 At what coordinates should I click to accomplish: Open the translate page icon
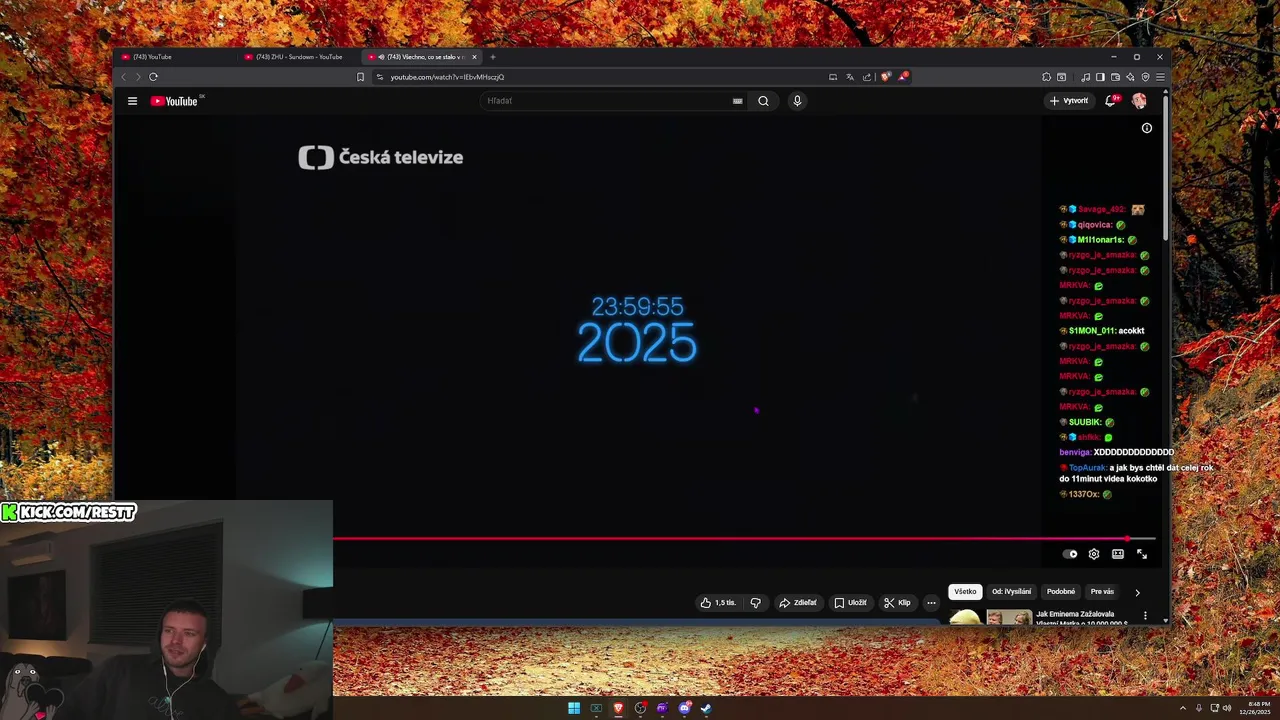pyautogui.click(x=850, y=77)
